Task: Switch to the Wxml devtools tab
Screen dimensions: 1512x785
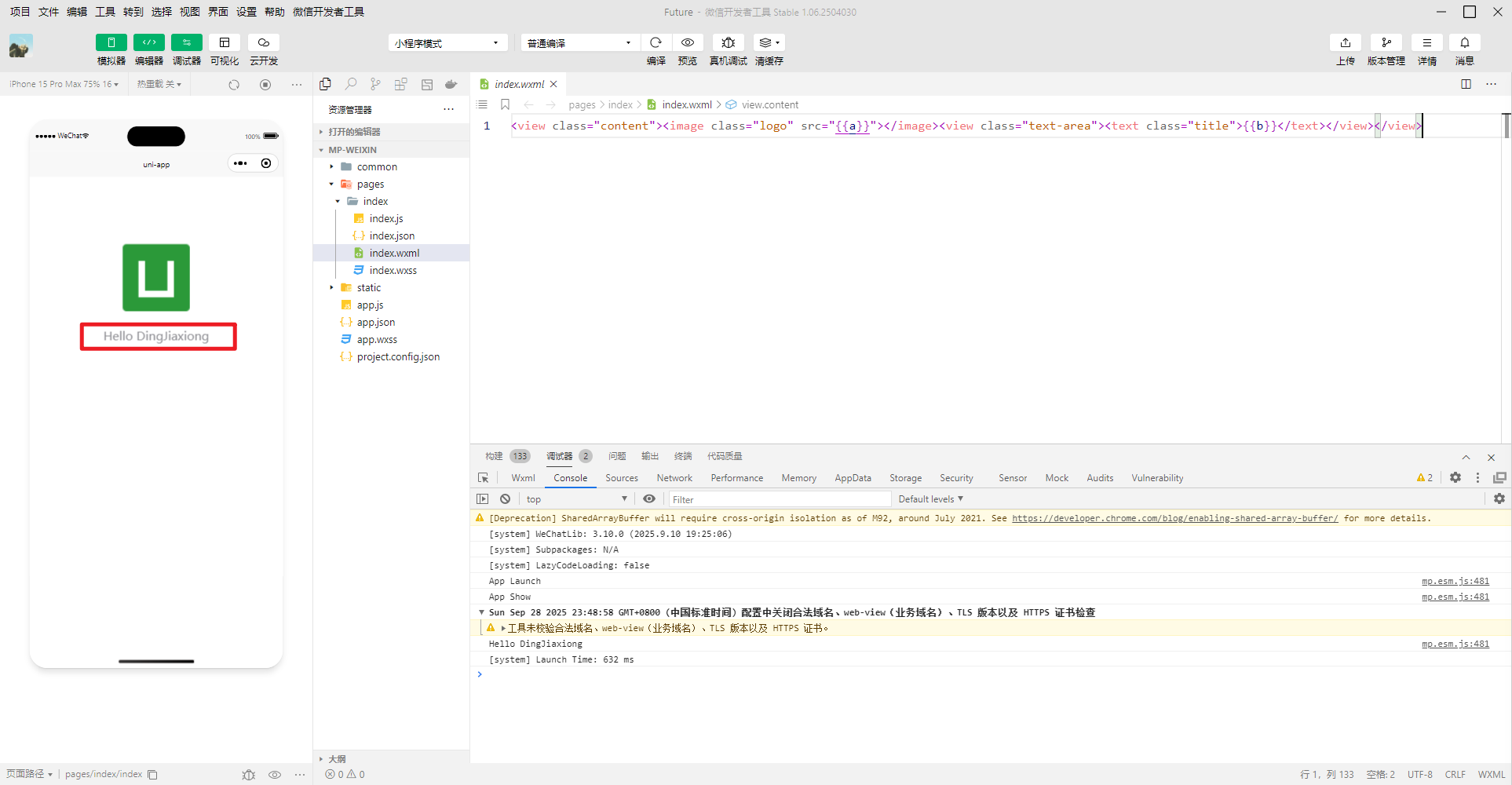Action: (x=523, y=478)
